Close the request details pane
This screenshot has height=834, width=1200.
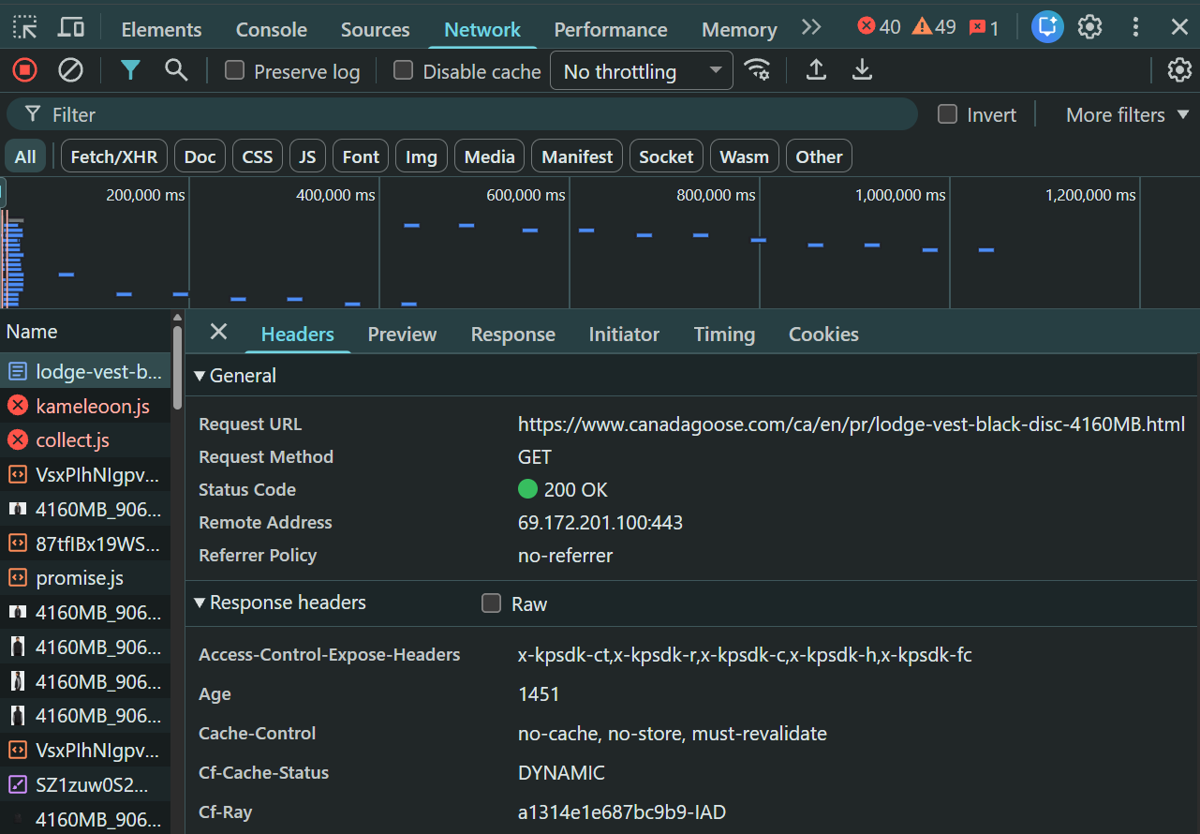click(x=218, y=332)
